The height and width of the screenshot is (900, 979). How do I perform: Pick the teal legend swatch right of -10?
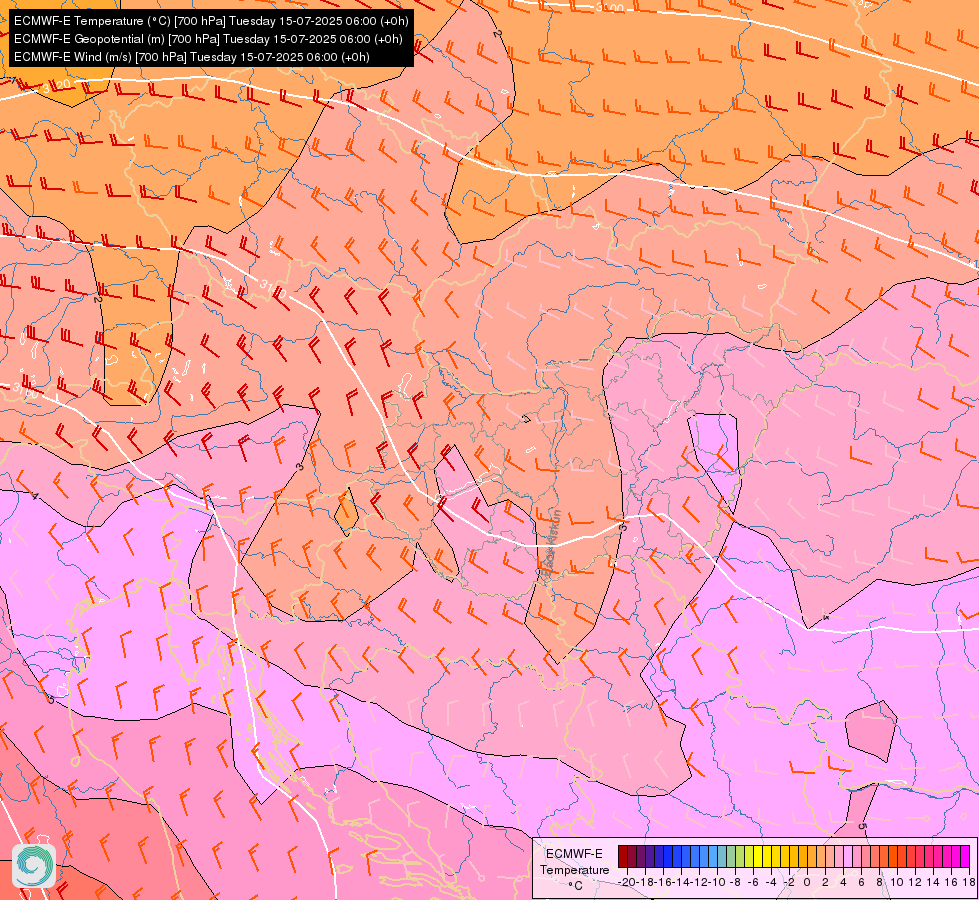722,856
